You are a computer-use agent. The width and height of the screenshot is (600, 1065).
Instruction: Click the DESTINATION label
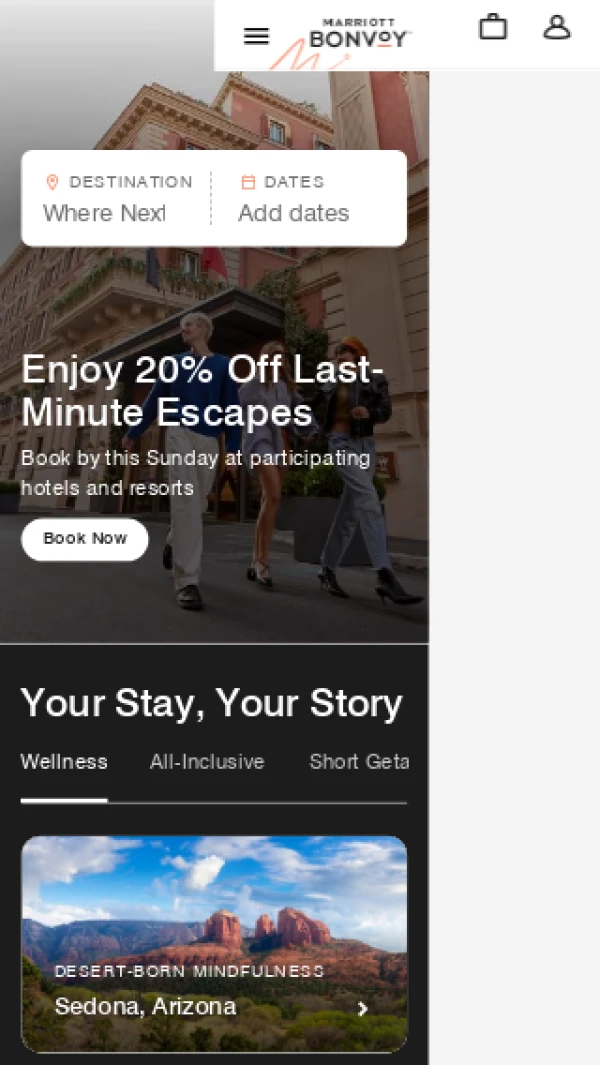131,182
